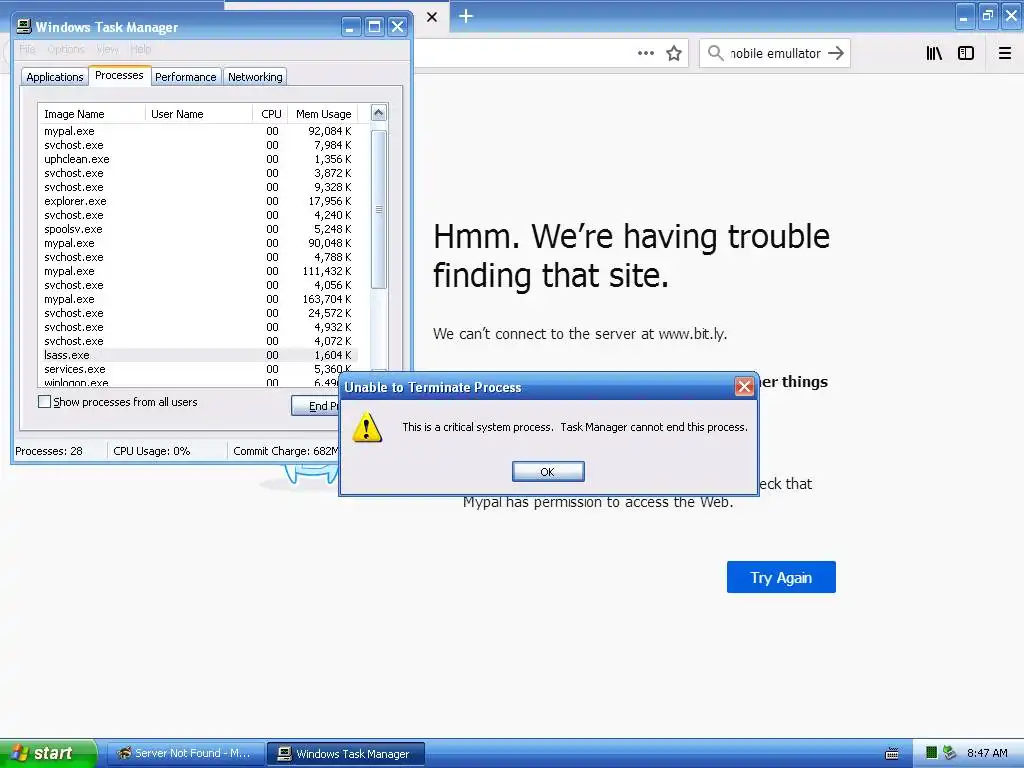Toggle Show processes from all users
Viewport: 1024px width, 768px height.
[44, 402]
